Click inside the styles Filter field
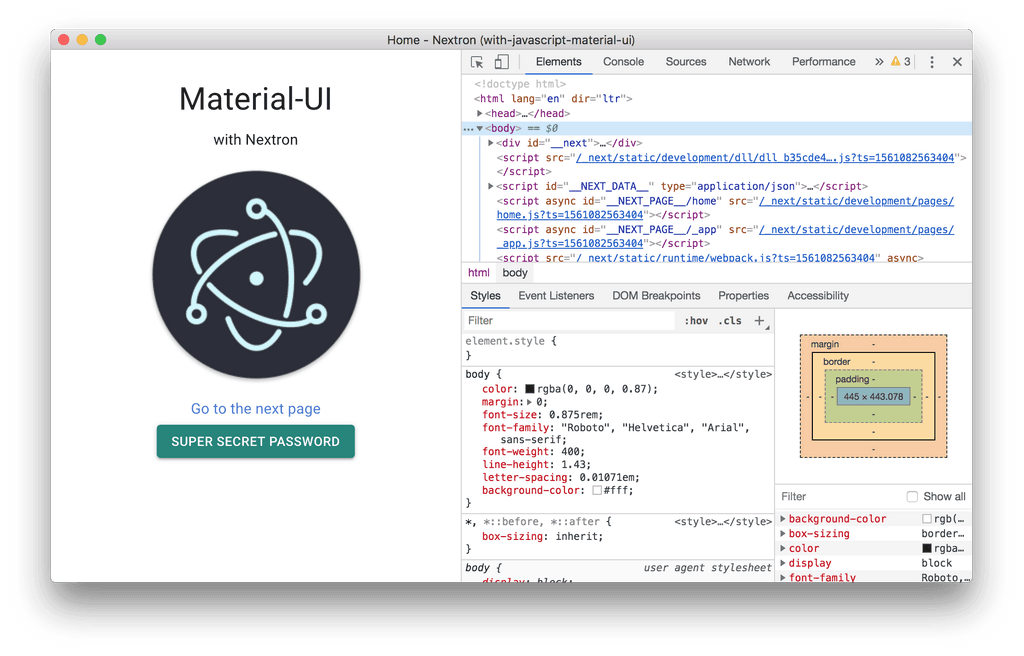This screenshot has height=656, width=1024. (560, 320)
